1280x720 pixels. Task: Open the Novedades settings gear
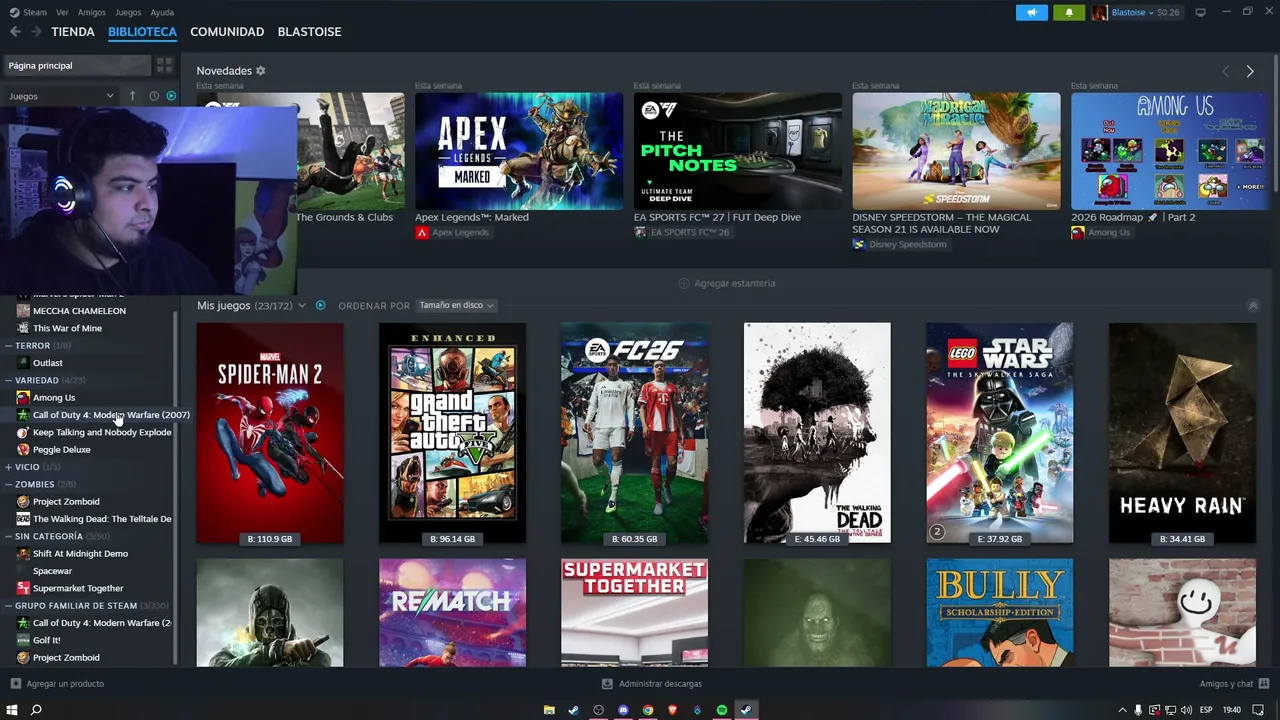pyautogui.click(x=261, y=71)
